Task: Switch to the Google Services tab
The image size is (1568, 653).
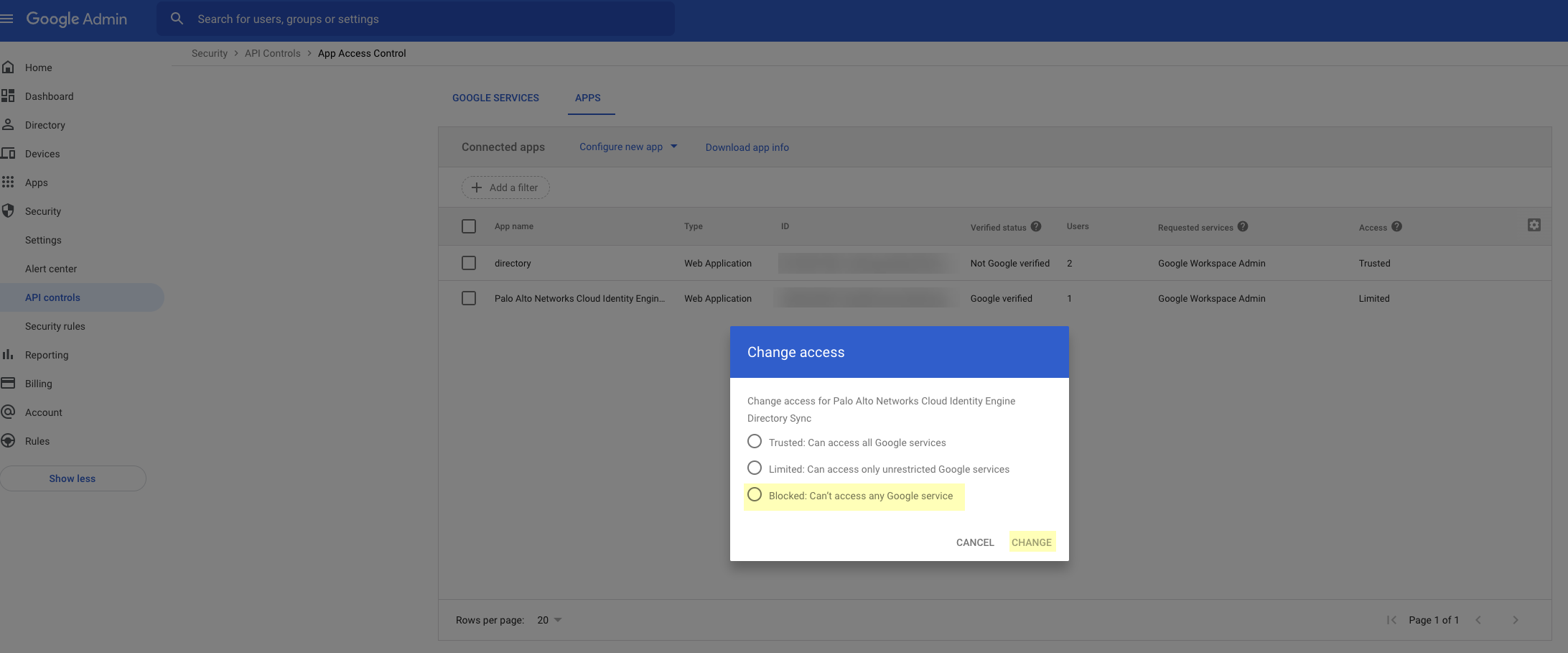Action: pos(495,98)
